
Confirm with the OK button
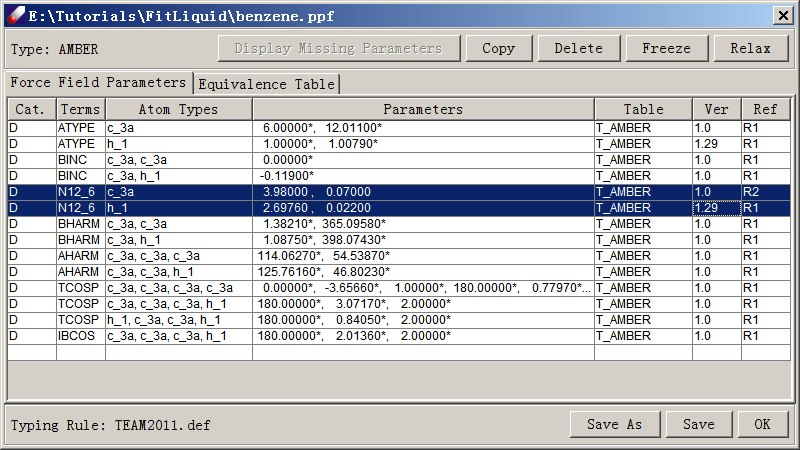(763, 424)
